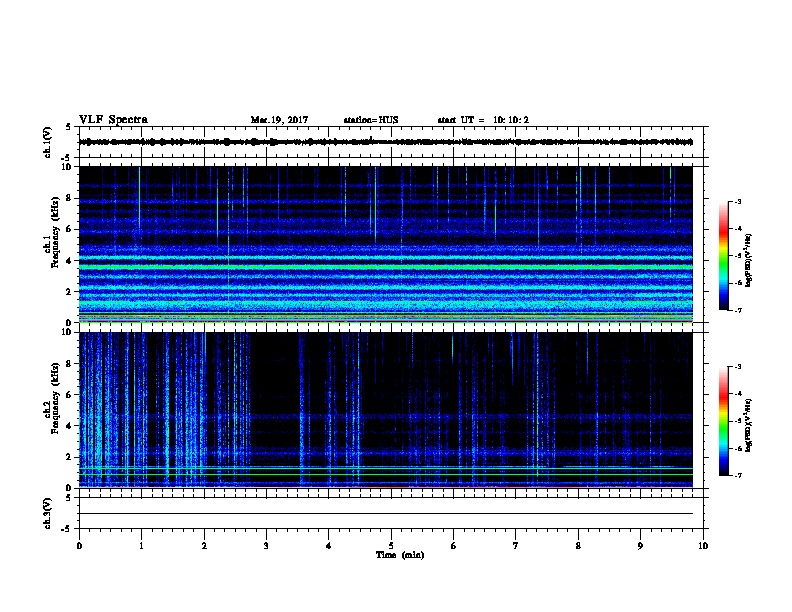The height and width of the screenshot is (612, 792).
Task: Click time axis tick label "7"
Action: tap(516, 546)
